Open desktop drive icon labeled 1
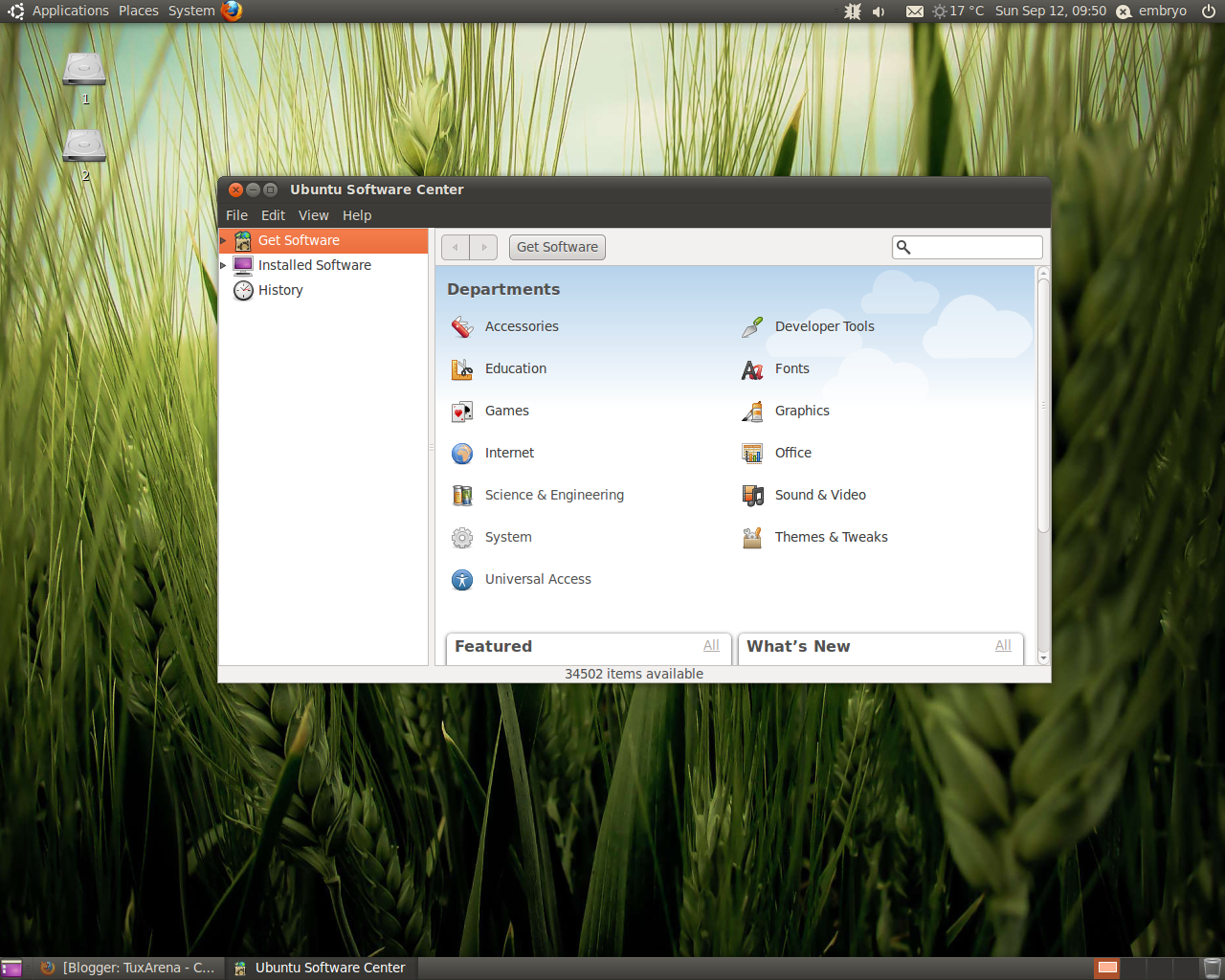 (x=84, y=69)
